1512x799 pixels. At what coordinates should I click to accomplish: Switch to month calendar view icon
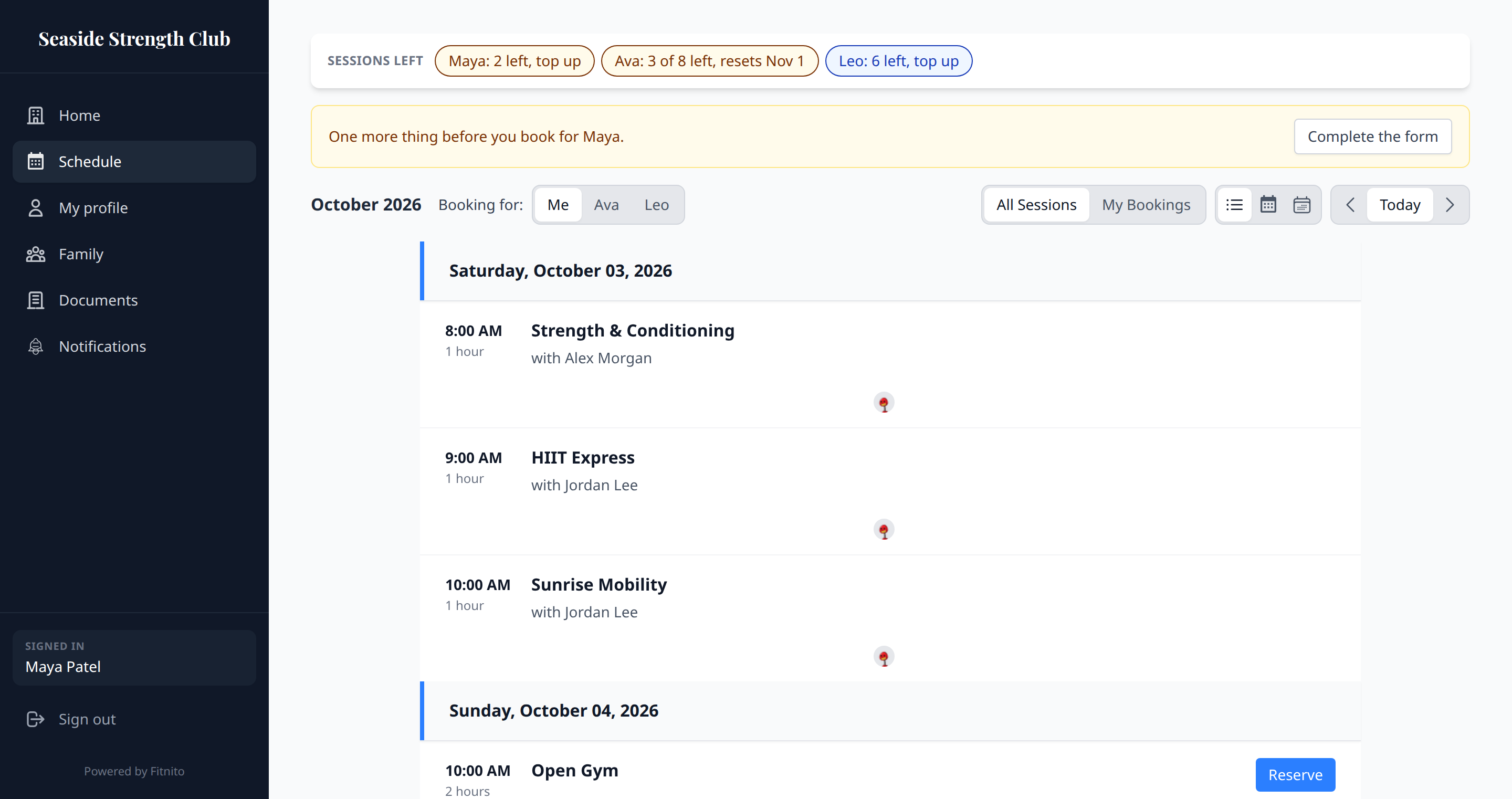click(1268, 204)
